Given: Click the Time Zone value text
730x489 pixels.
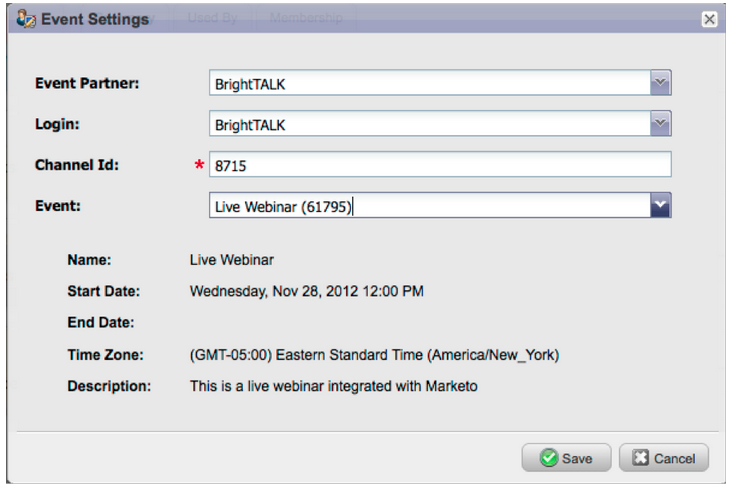Looking at the screenshot, I should [374, 355].
